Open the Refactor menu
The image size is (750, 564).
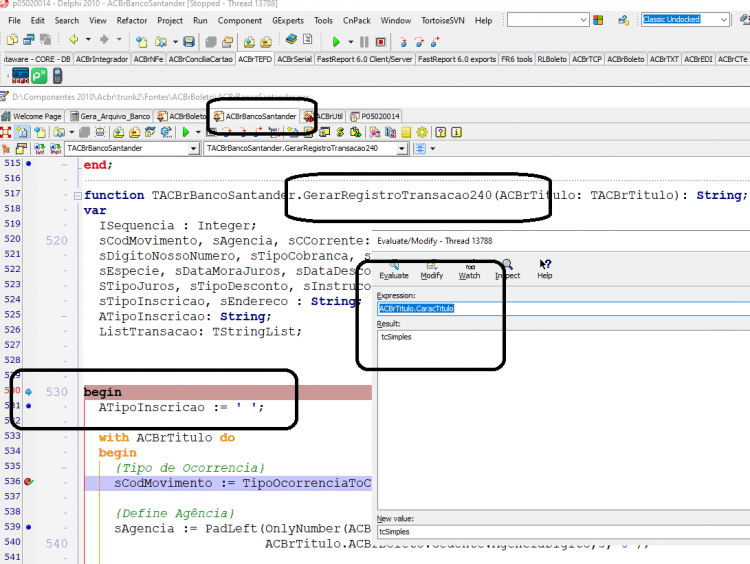[132, 21]
